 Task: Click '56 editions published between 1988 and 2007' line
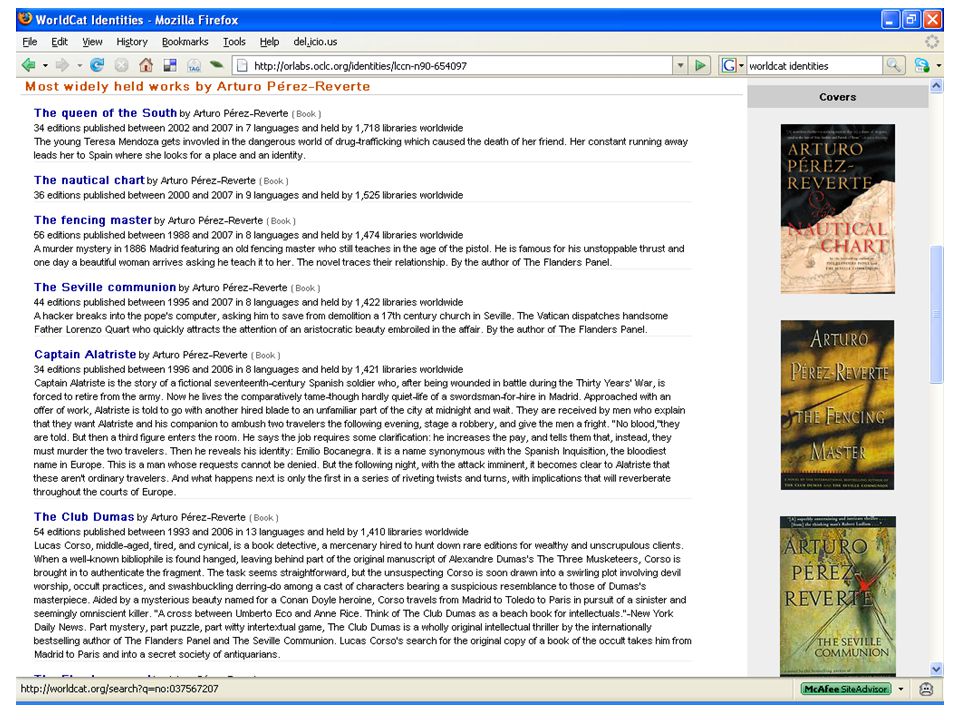[248, 235]
